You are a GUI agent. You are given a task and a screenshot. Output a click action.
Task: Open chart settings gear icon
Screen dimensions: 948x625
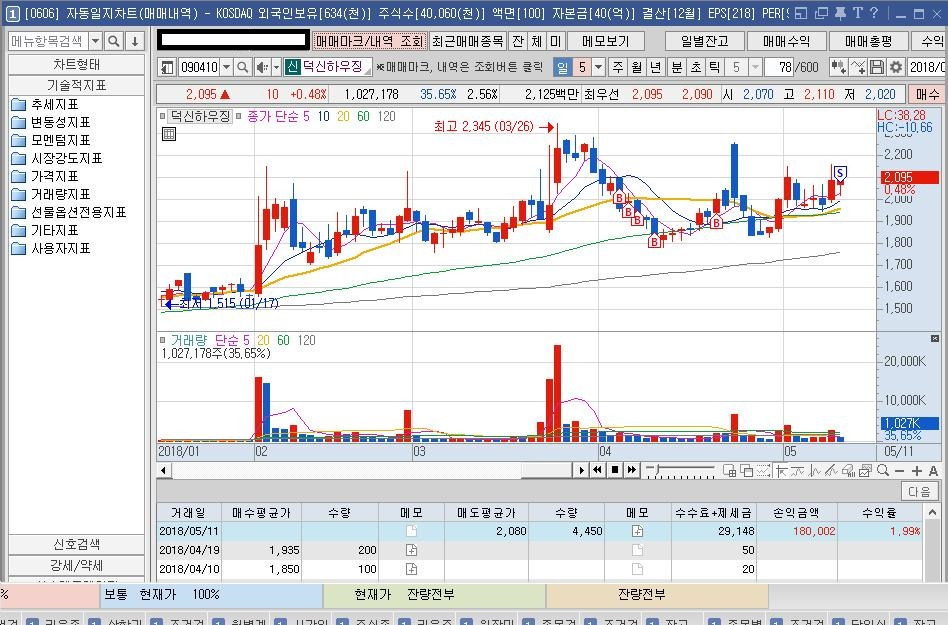[896, 67]
